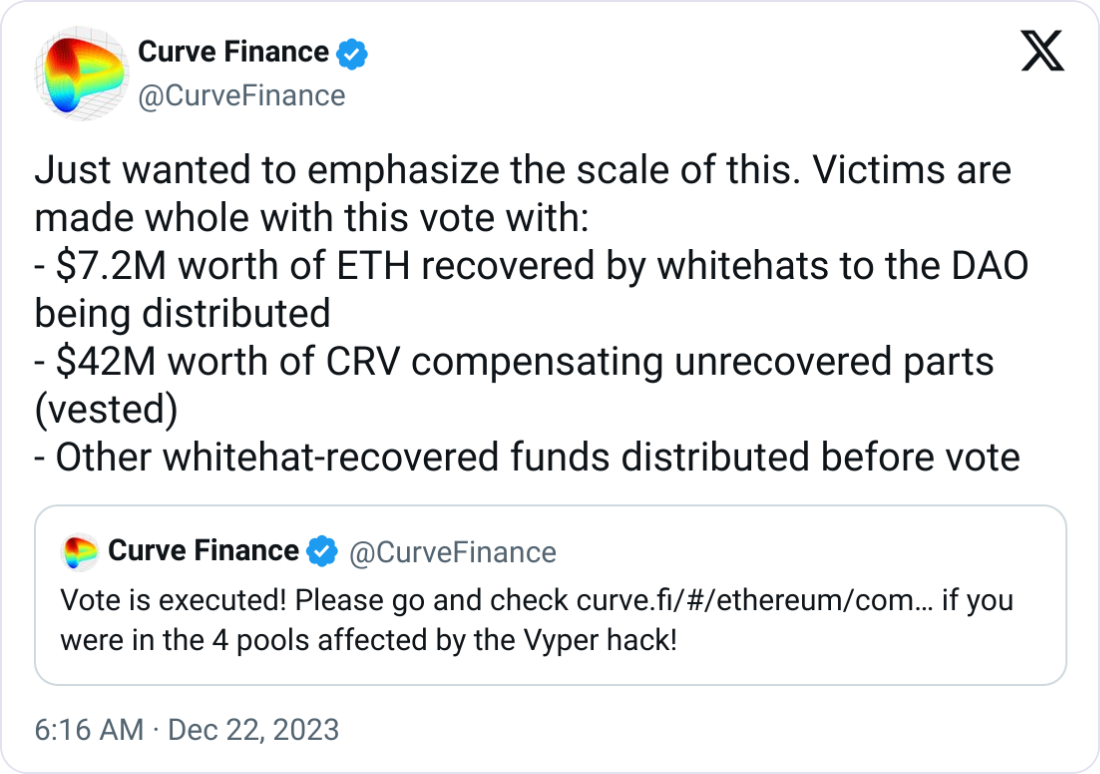Viewport: 1100px width, 774px height.
Task: Click 'Other whitehat-recovered funds' line
Action: pos(527,458)
